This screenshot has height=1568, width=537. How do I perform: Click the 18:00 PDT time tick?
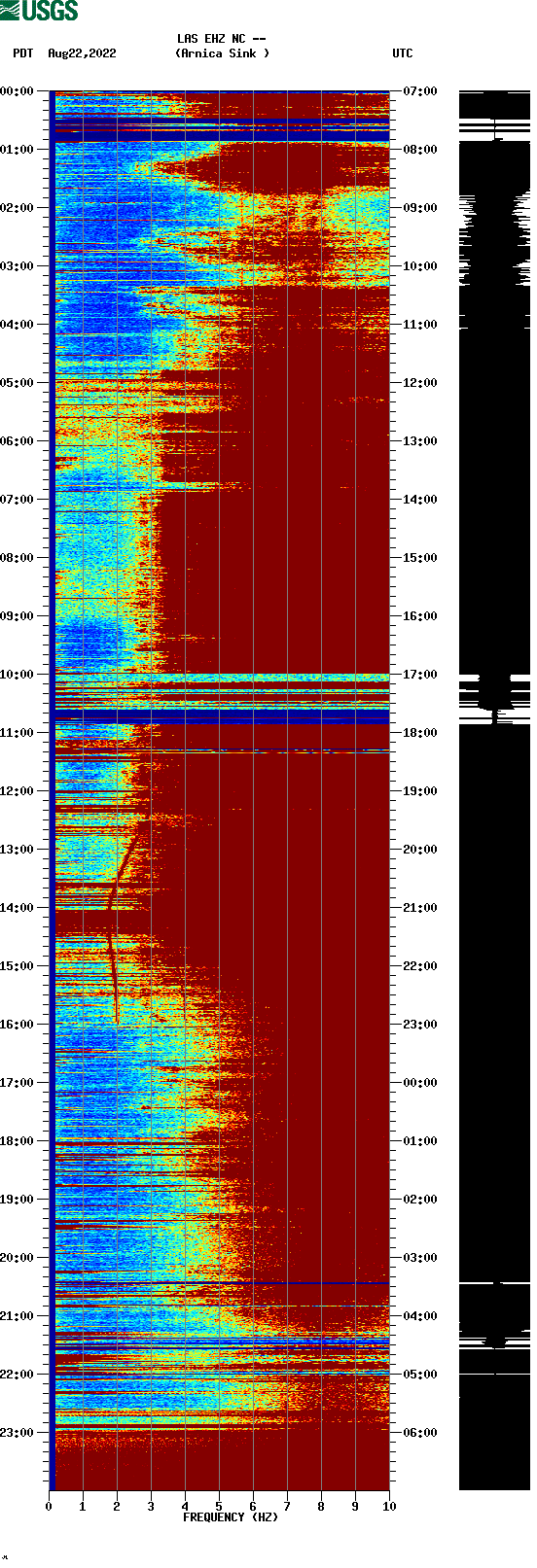pos(18,1141)
